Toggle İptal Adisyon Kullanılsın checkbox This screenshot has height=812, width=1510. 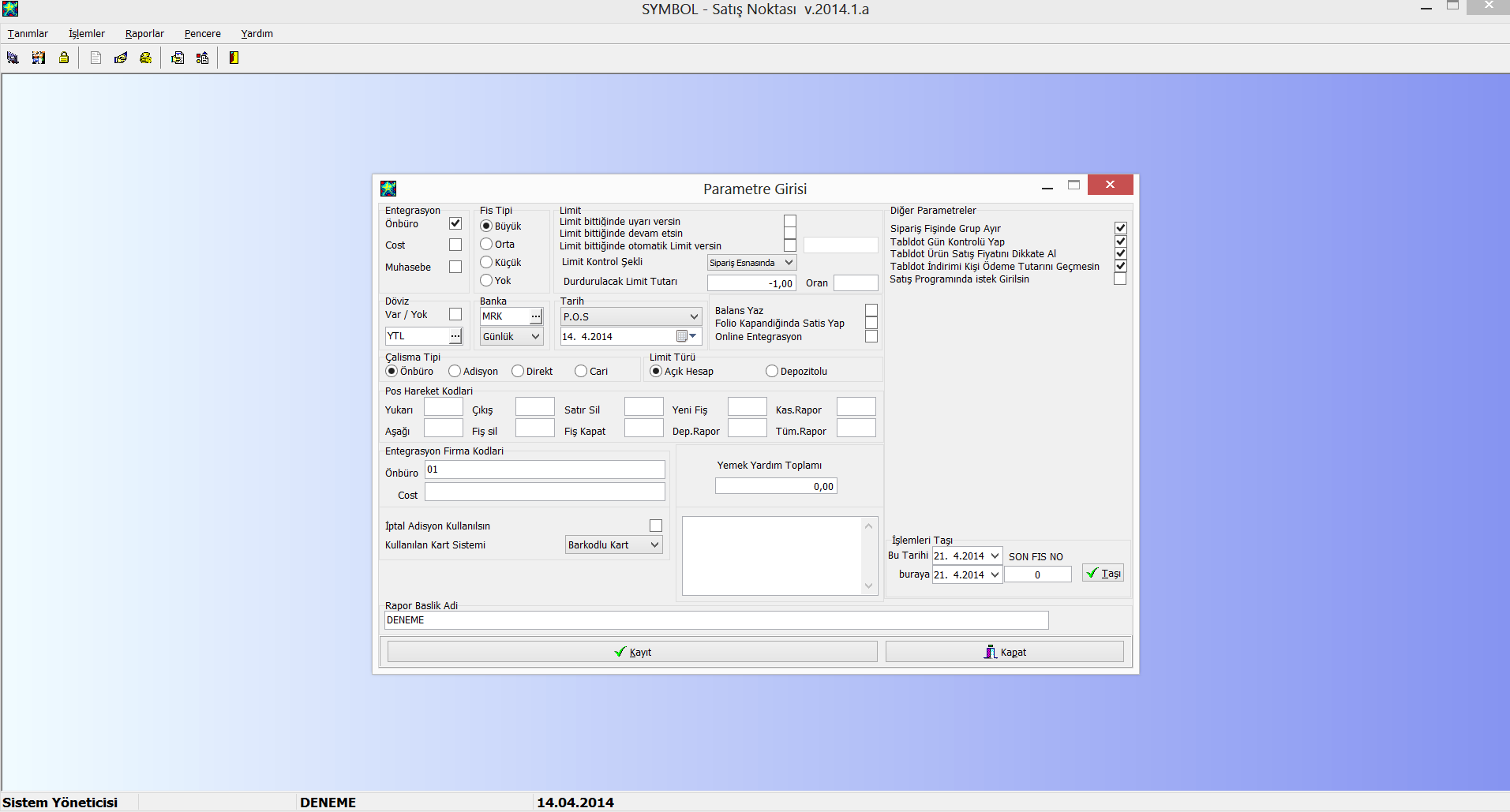[x=656, y=526]
